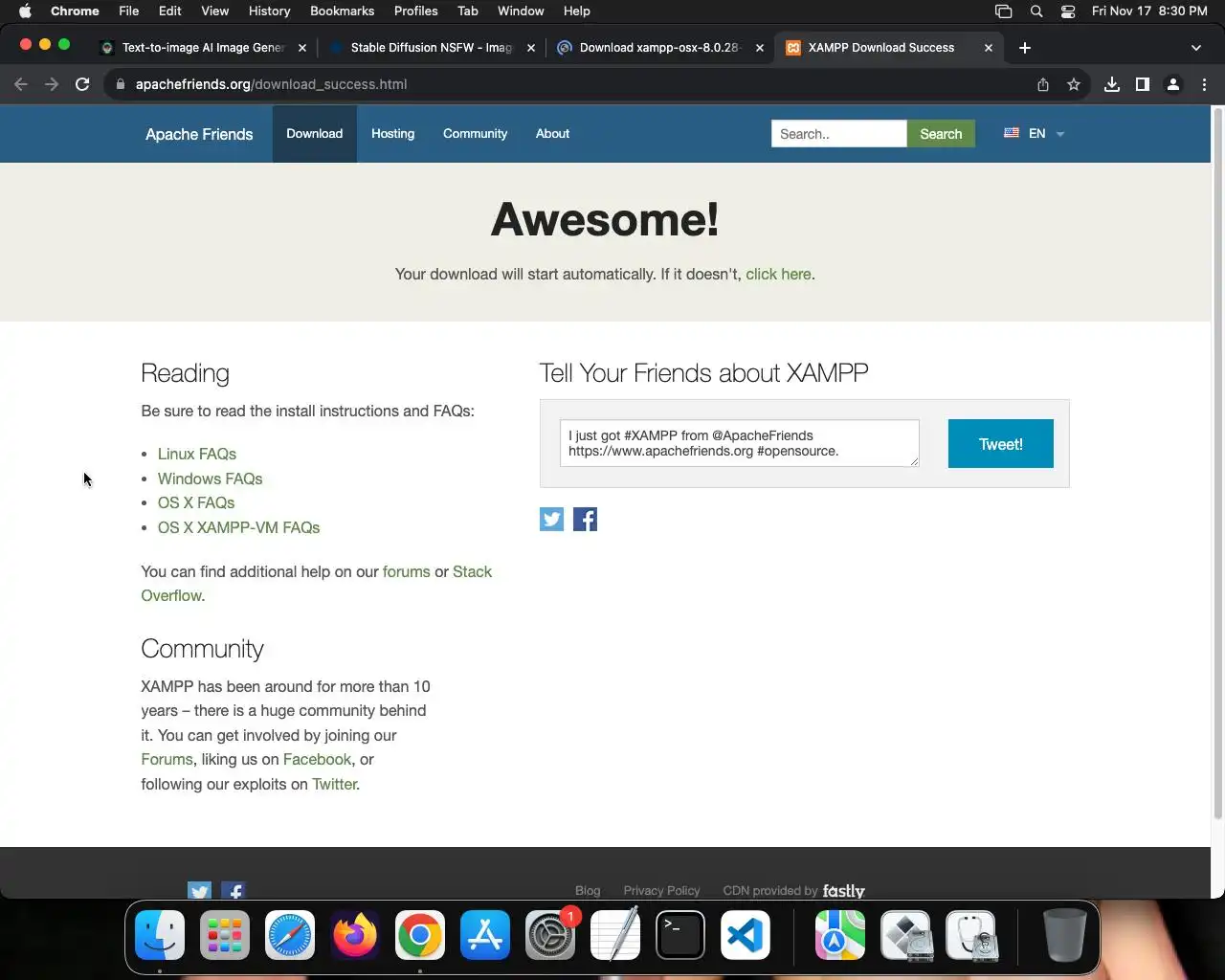This screenshot has width=1225, height=980.
Task: Open Community in site navigation
Action: pos(475,134)
